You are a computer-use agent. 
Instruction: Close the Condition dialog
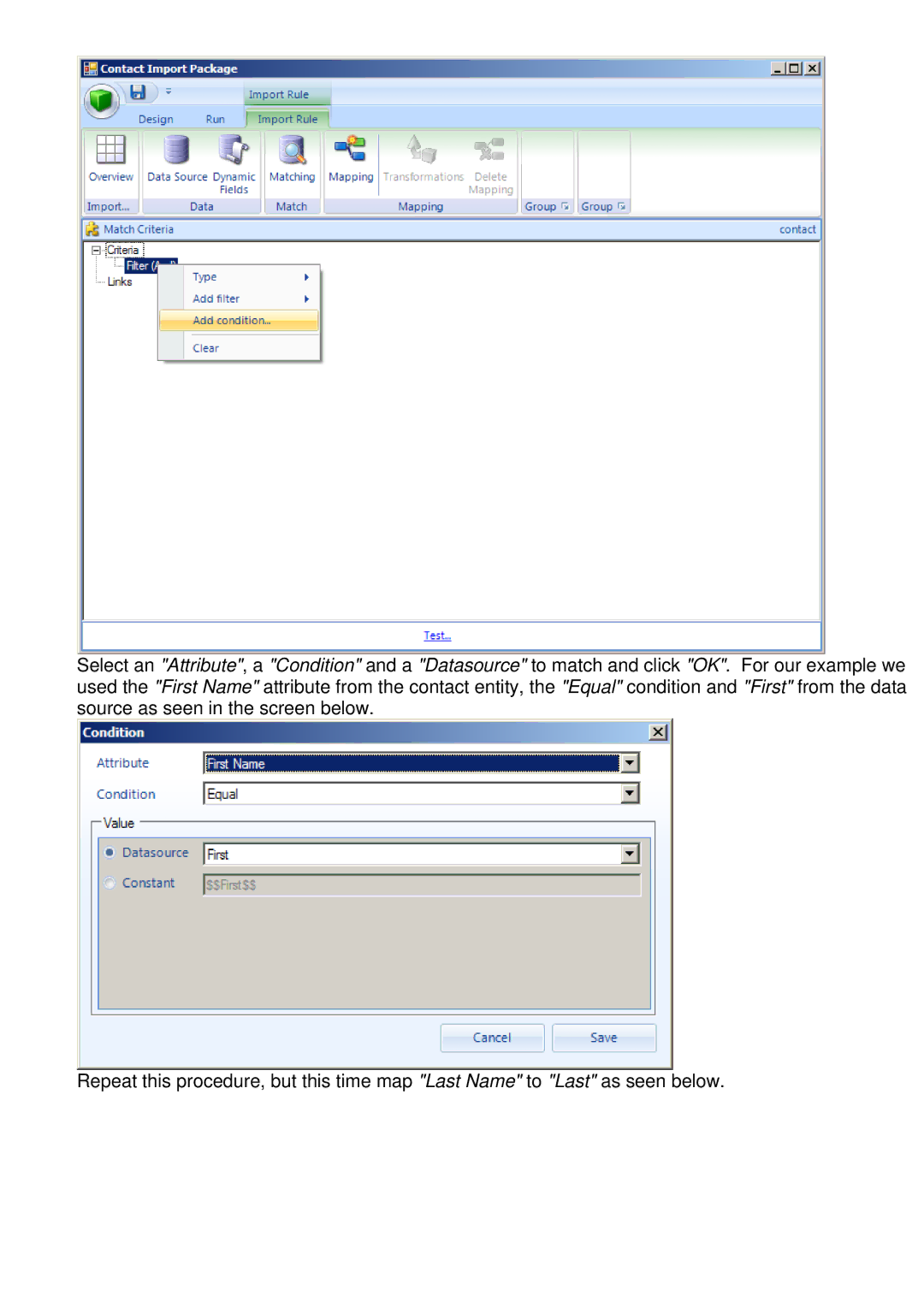pyautogui.click(x=658, y=732)
